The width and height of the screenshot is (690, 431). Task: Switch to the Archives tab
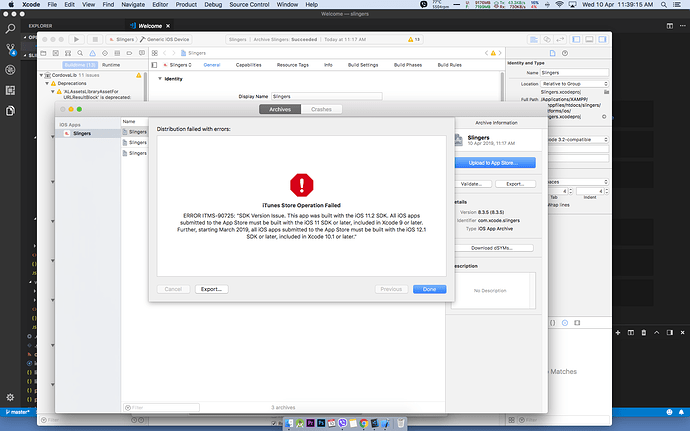tap(280, 109)
